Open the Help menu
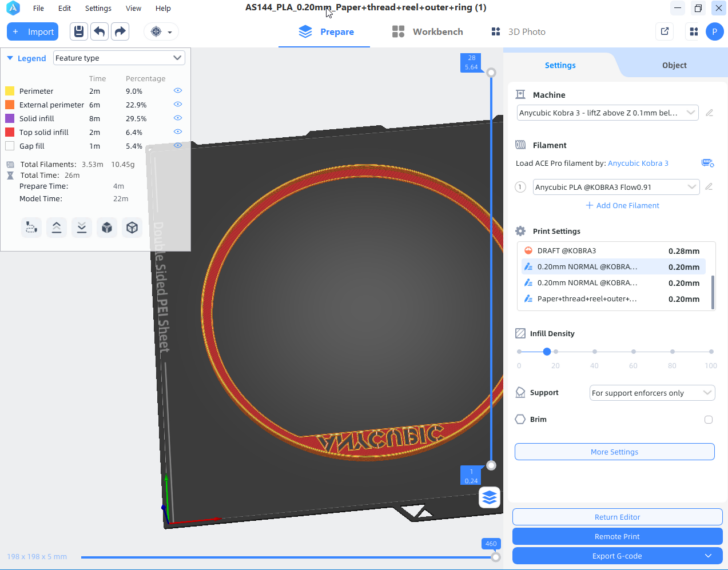Image resolution: width=728 pixels, height=570 pixels. (163, 8)
